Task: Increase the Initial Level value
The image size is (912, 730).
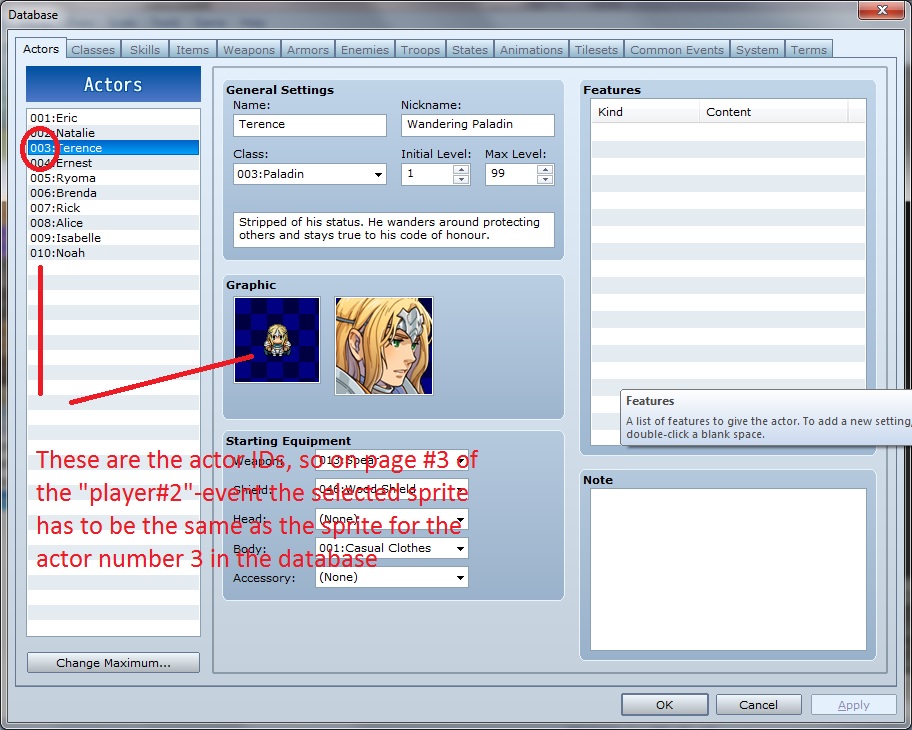Action: click(x=461, y=169)
